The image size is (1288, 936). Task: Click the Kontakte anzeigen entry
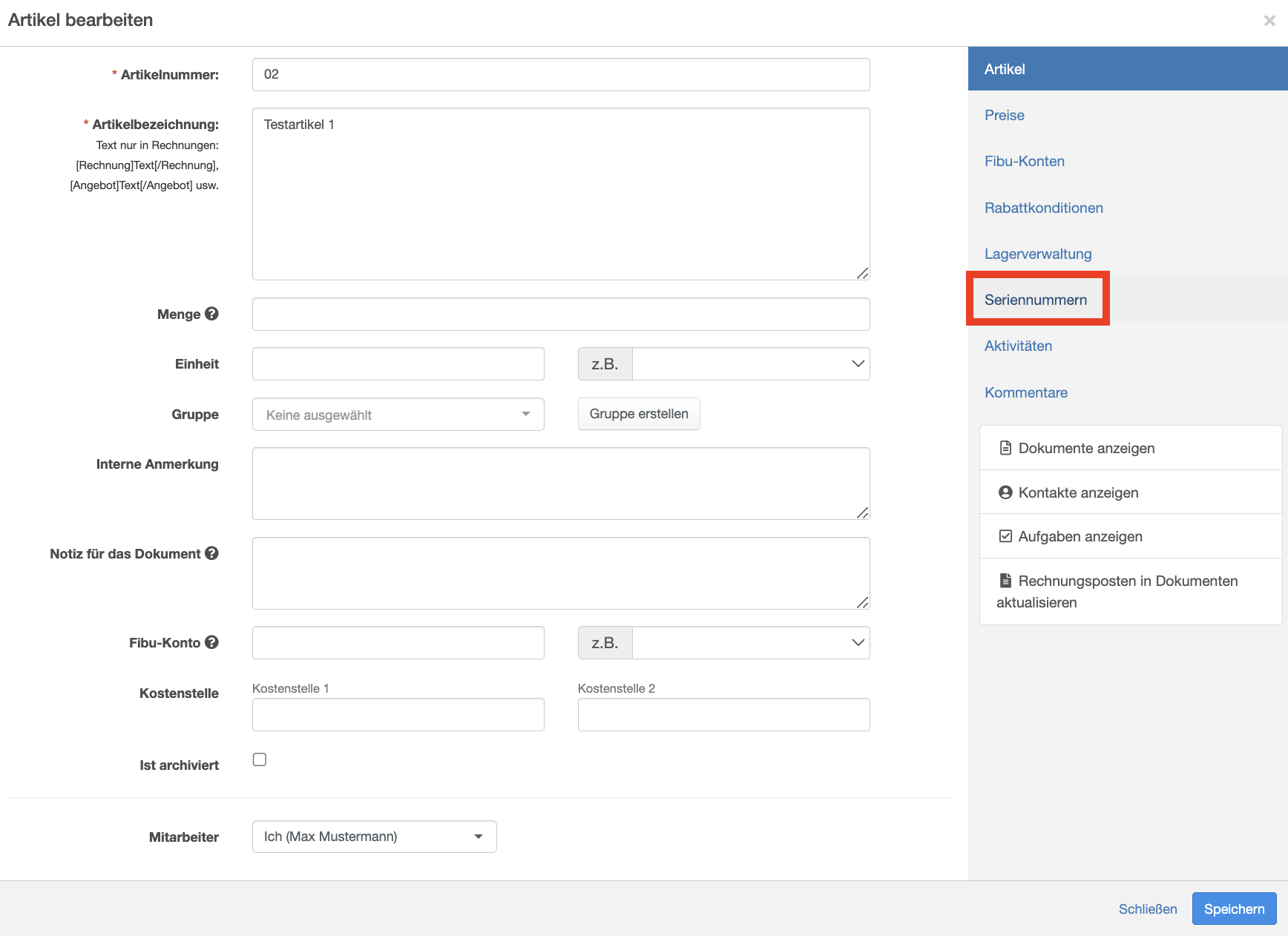click(x=1131, y=492)
